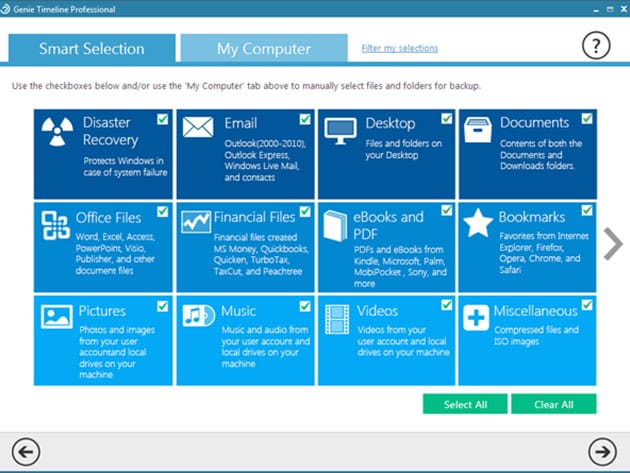Click the Documents archive box icon
The height and width of the screenshot is (473, 630).
pyautogui.click(x=480, y=127)
